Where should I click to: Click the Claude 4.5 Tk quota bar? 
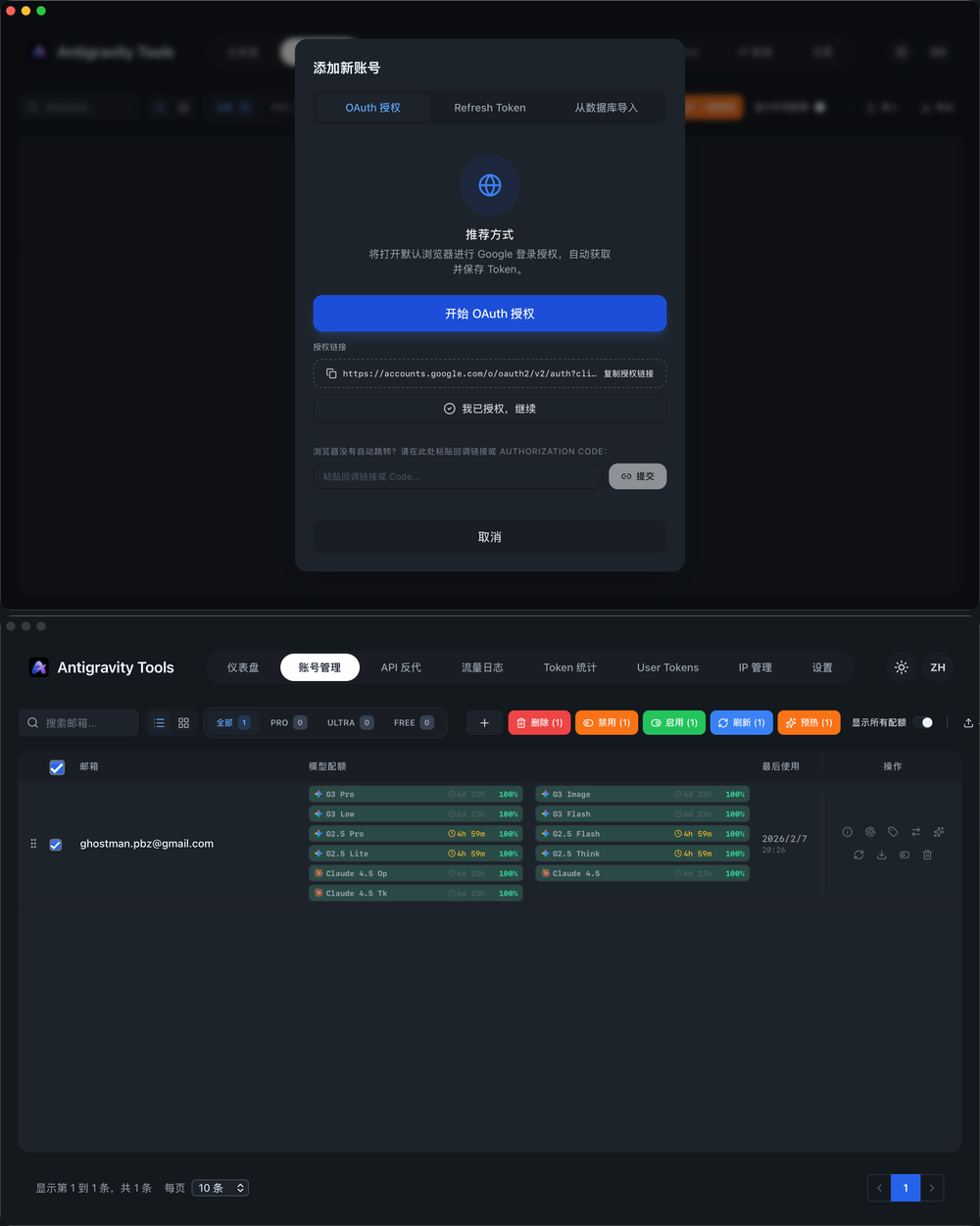tap(416, 893)
